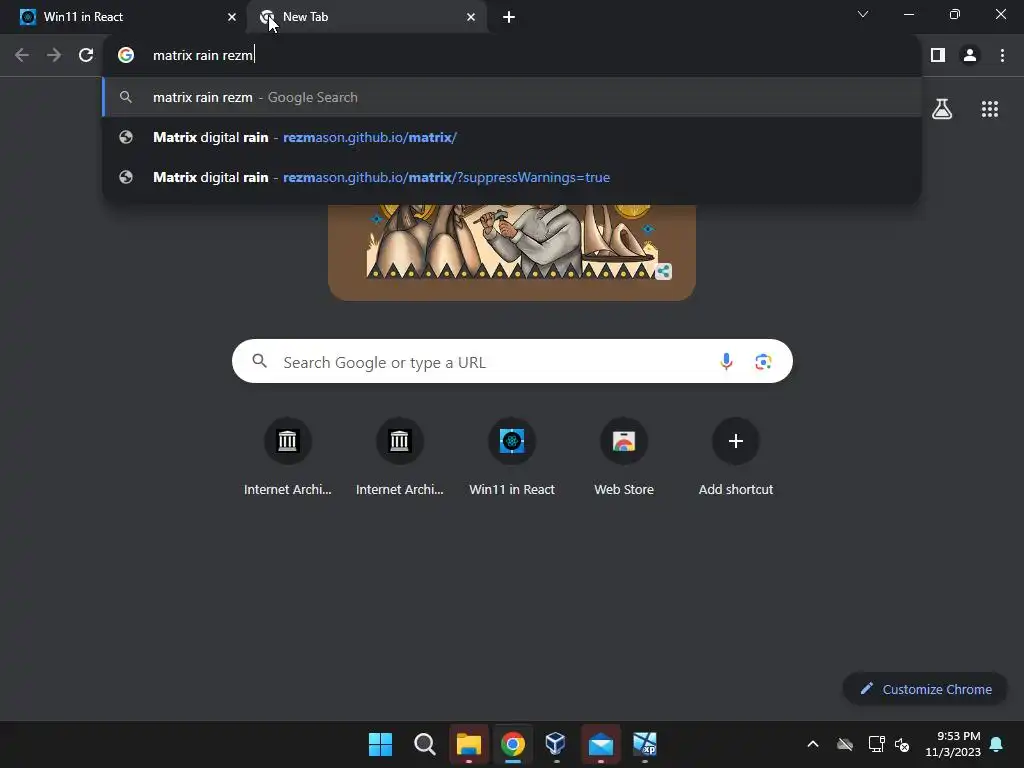Open rezmason.github.io/matrix/ suggestion
Screen dimensions: 1024x768
coord(512,137)
